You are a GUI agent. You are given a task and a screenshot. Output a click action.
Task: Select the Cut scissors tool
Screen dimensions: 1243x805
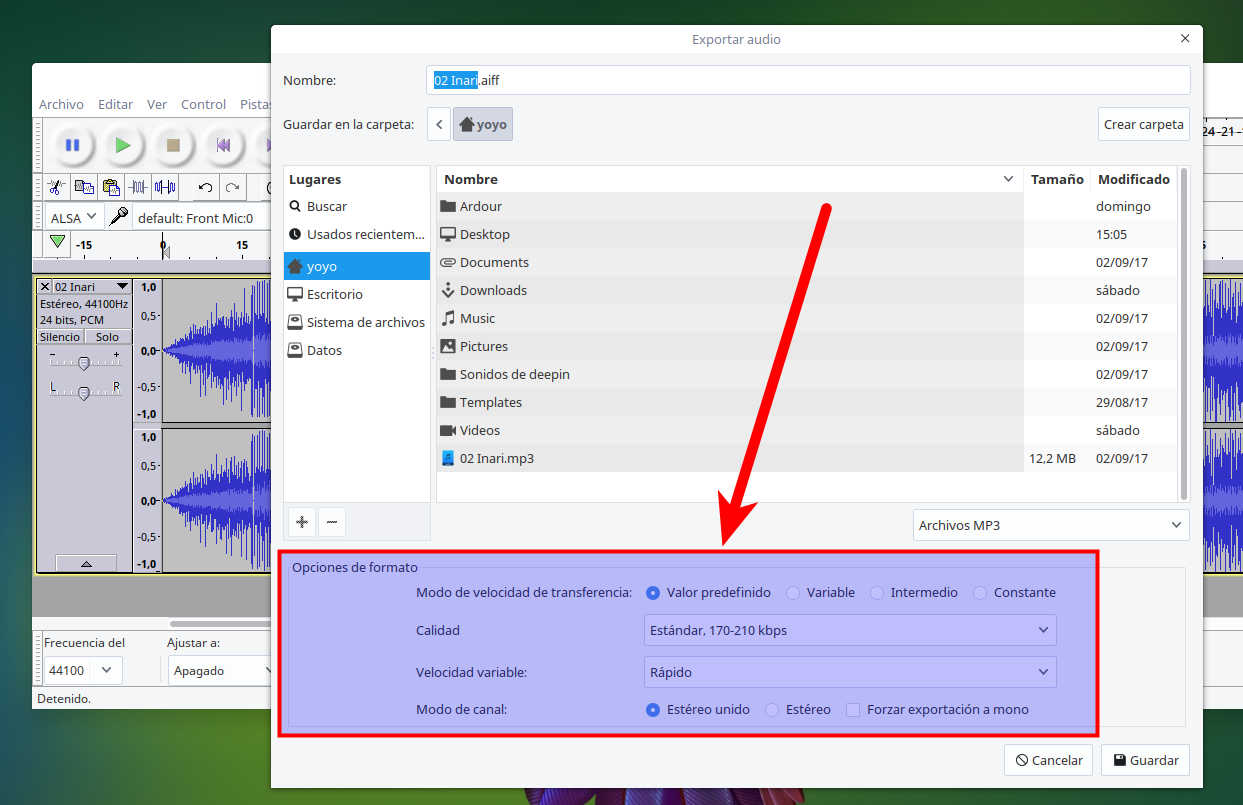tap(57, 187)
